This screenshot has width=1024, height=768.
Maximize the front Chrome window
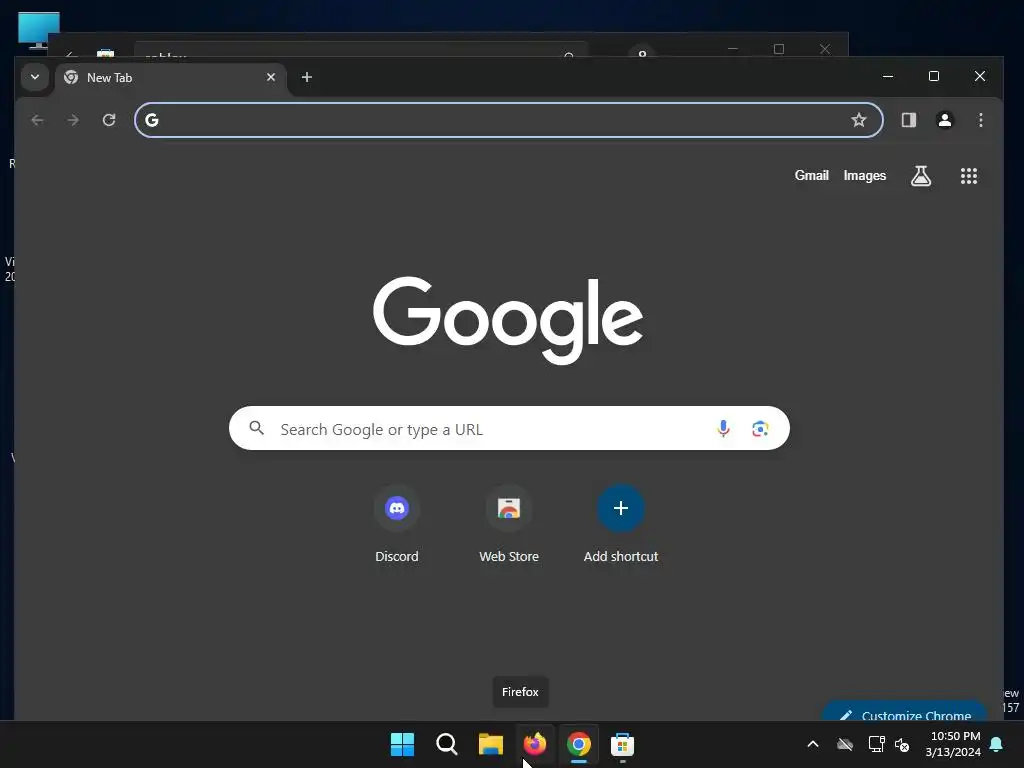tap(934, 76)
